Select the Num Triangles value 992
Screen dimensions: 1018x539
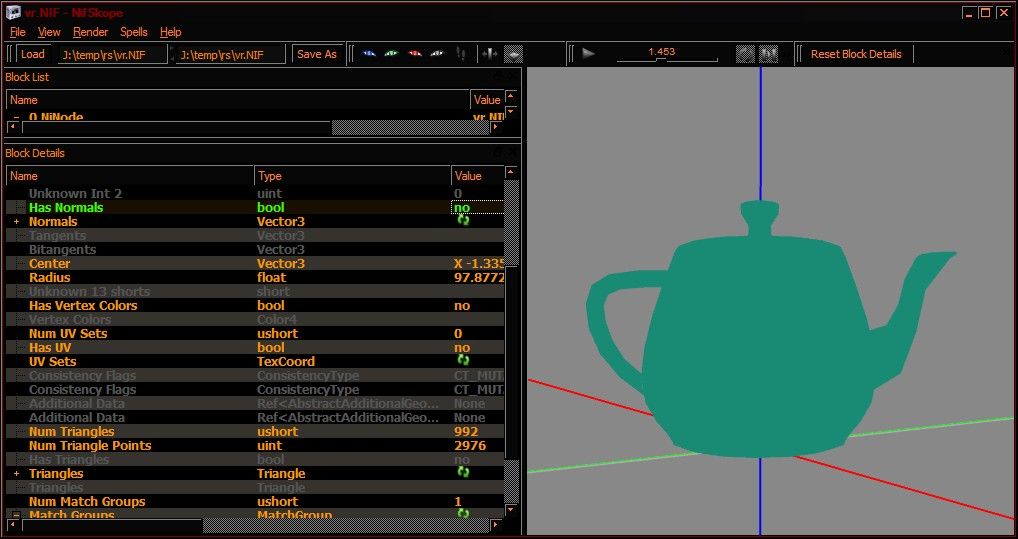click(466, 432)
